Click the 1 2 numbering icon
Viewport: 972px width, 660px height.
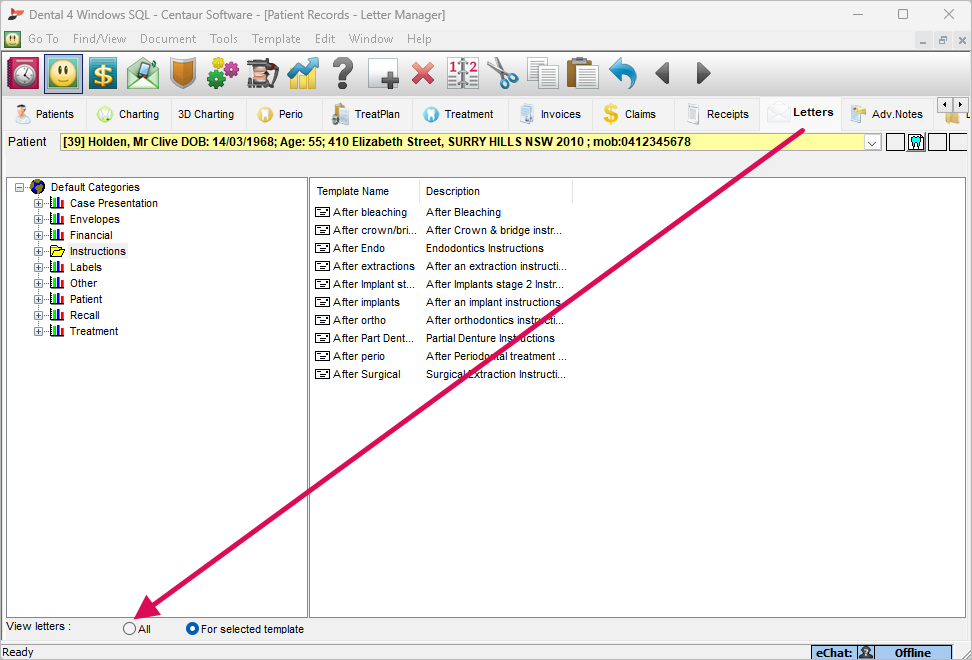click(x=462, y=74)
